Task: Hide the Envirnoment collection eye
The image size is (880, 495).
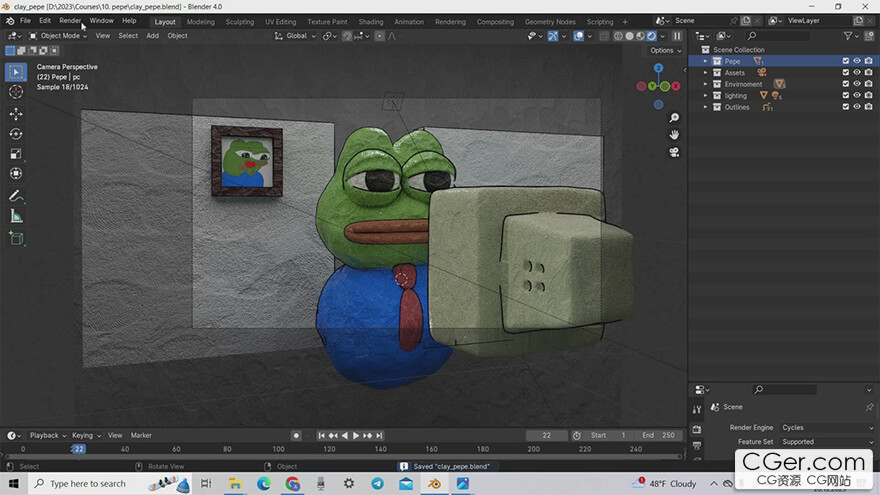Action: pos(857,84)
